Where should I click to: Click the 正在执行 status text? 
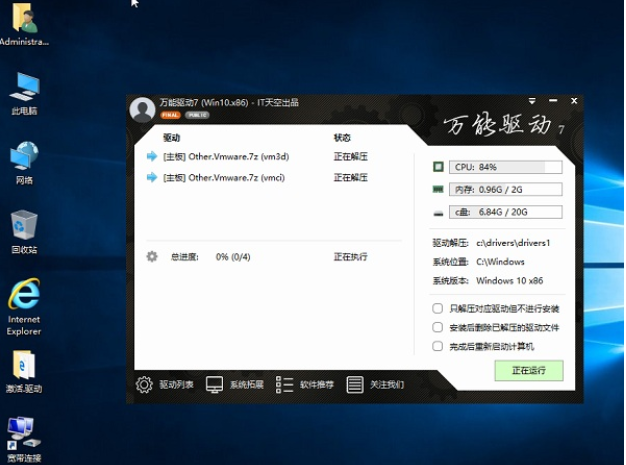351,257
